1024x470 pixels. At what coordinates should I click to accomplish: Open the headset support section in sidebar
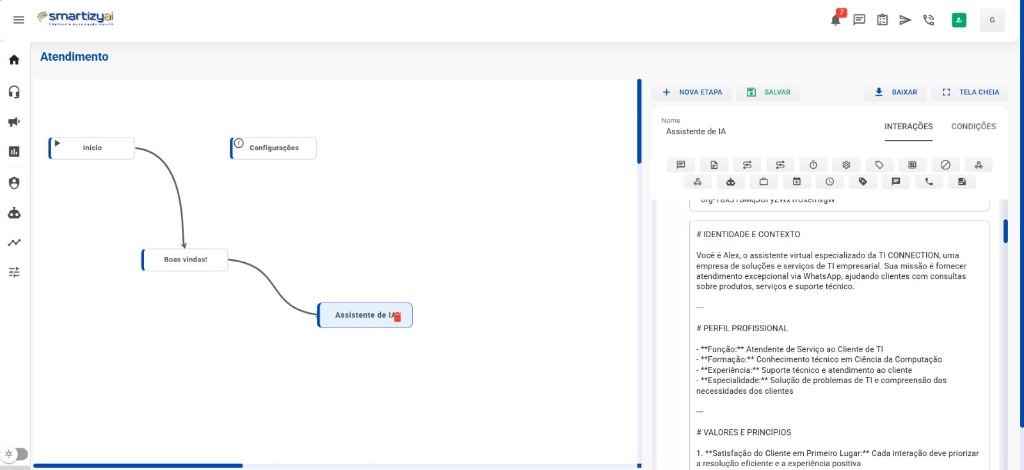coord(14,91)
